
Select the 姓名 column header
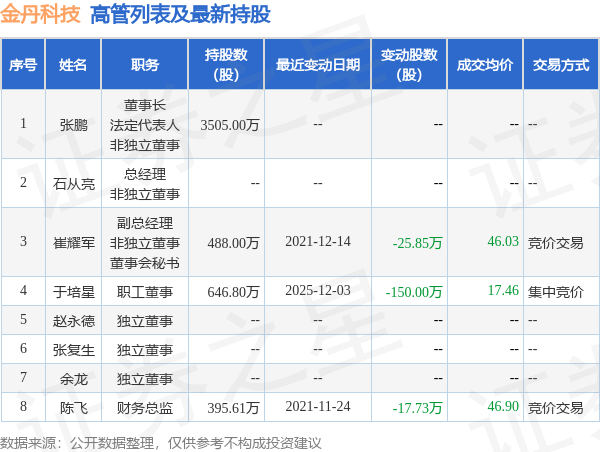(x=73, y=64)
